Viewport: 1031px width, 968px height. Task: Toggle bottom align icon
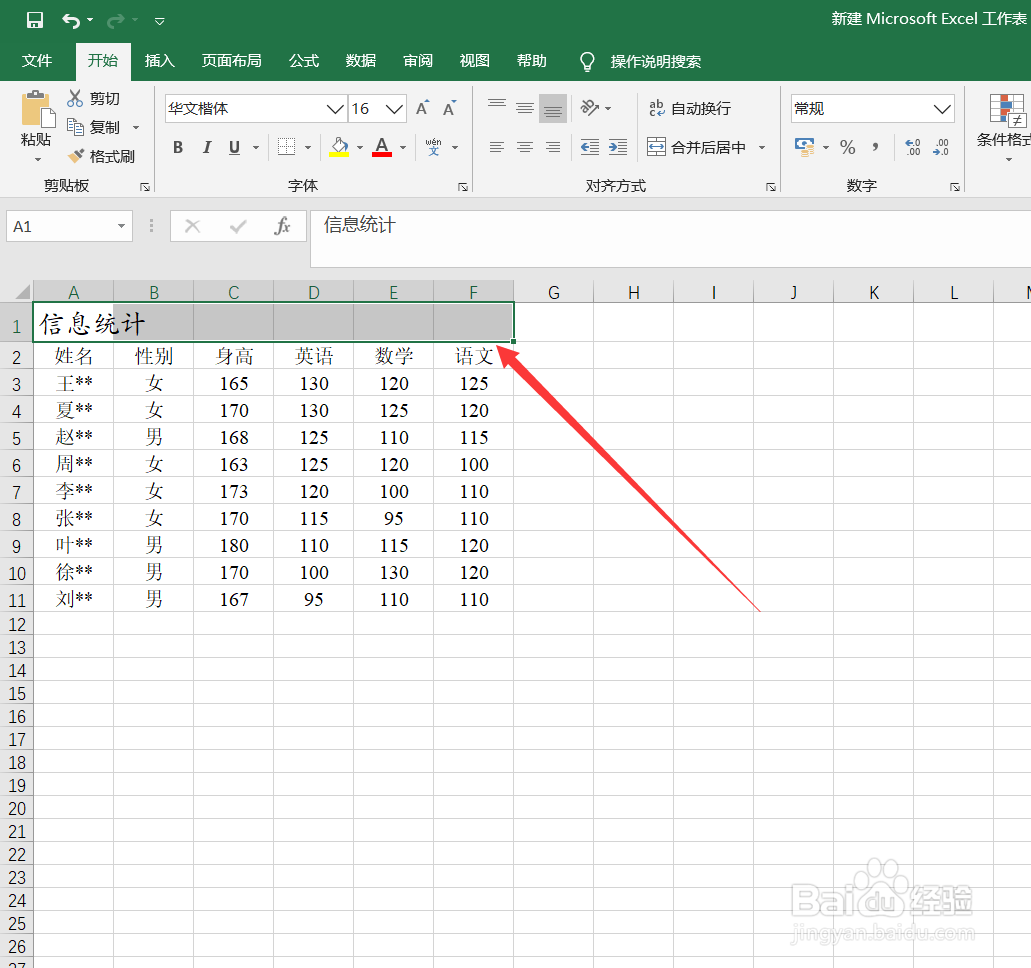[553, 108]
